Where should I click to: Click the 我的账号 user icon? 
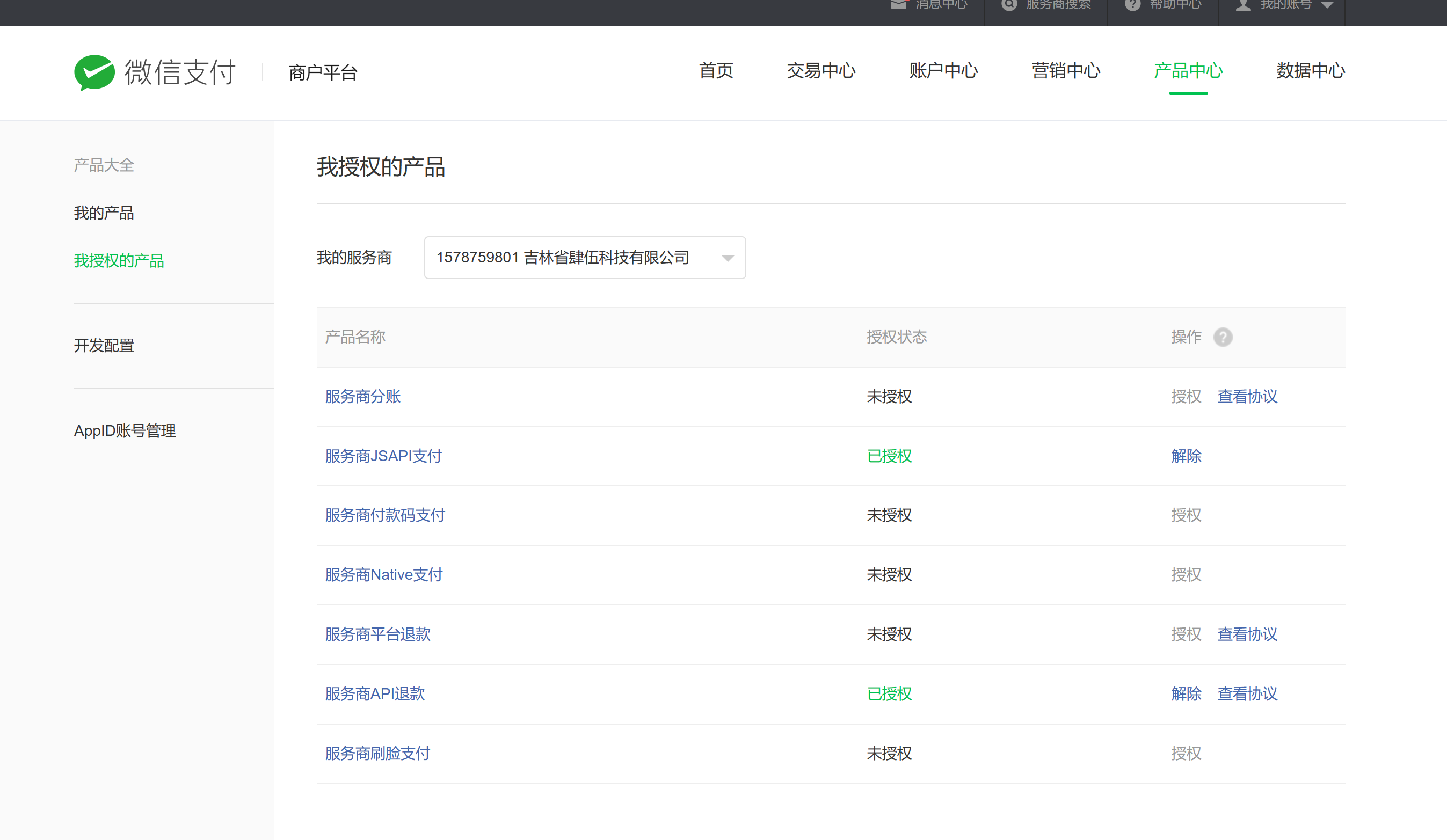pos(1243,5)
